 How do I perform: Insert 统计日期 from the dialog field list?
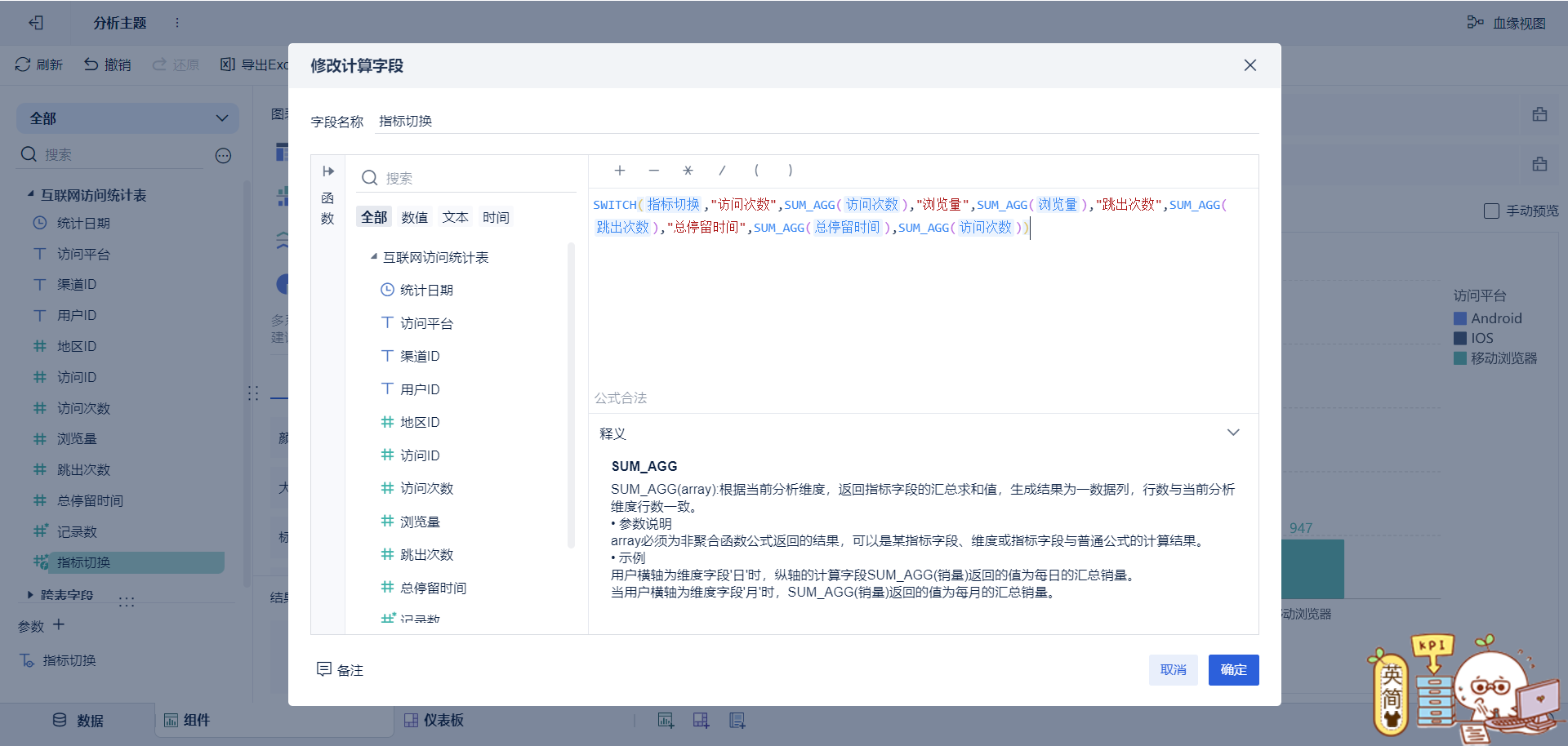(x=426, y=290)
